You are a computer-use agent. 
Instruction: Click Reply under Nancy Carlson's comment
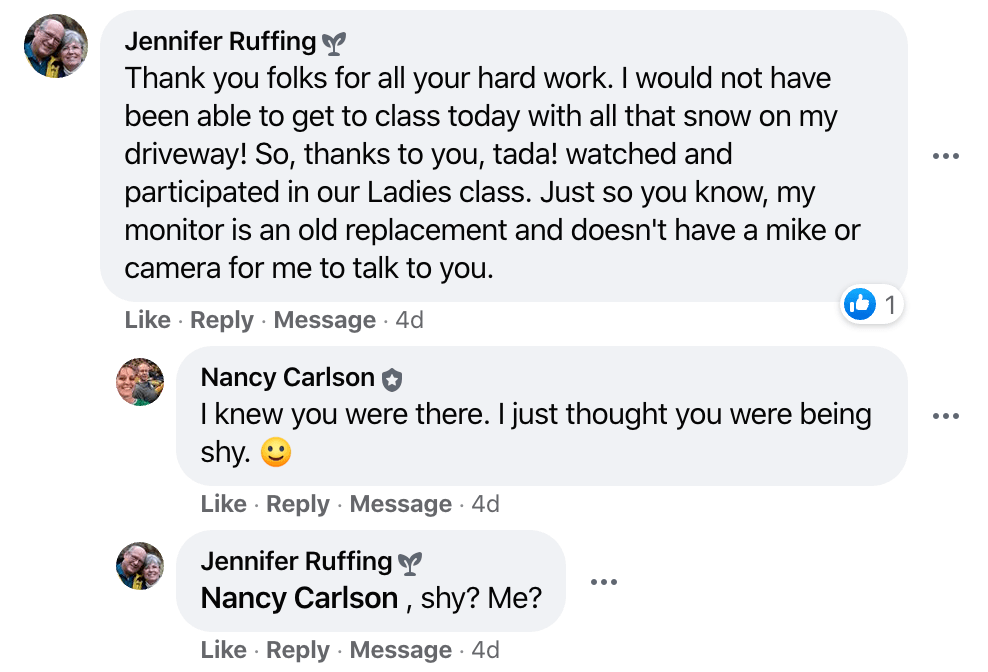pyautogui.click(x=298, y=504)
